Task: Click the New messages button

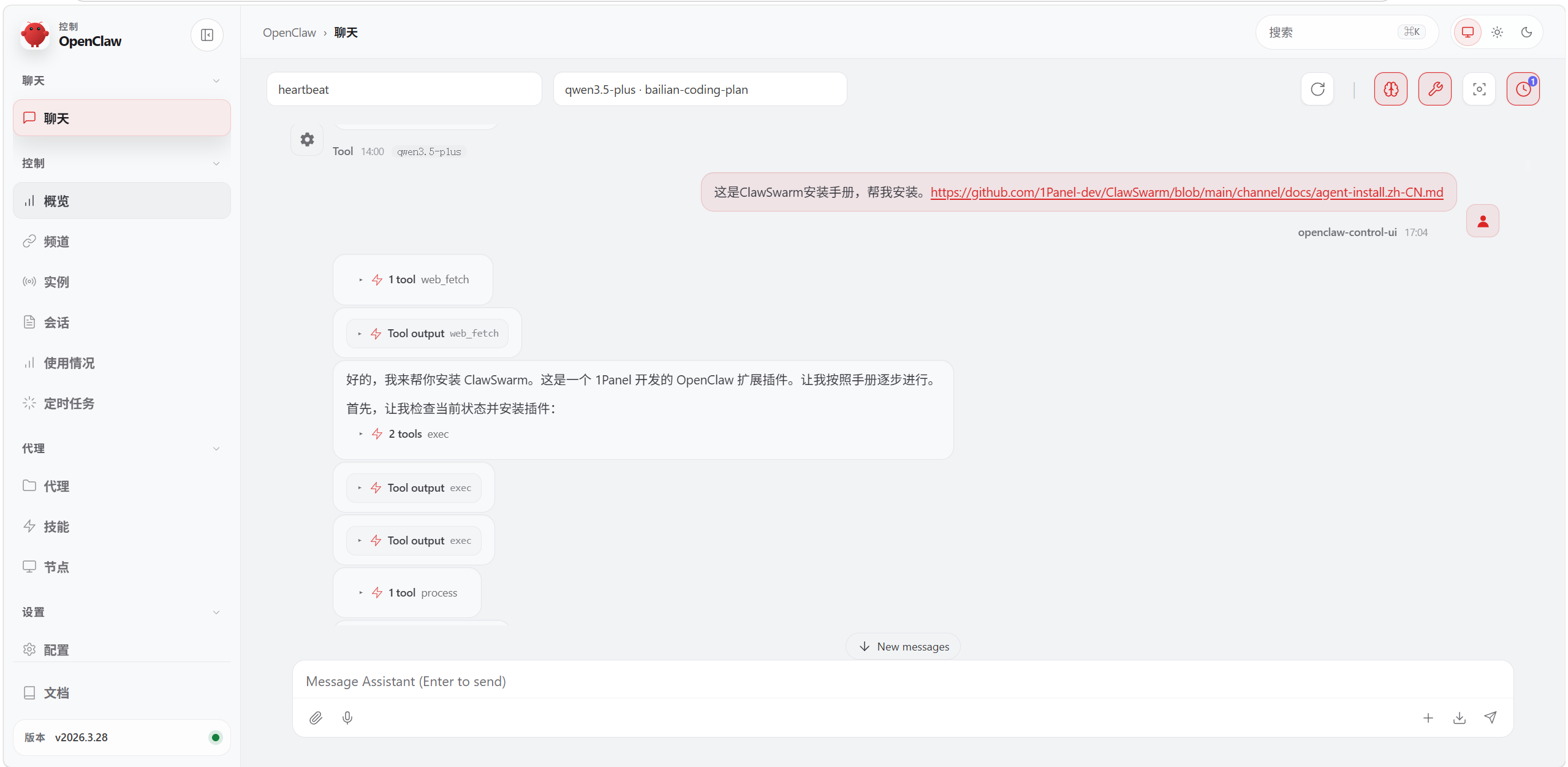Action: click(x=903, y=646)
